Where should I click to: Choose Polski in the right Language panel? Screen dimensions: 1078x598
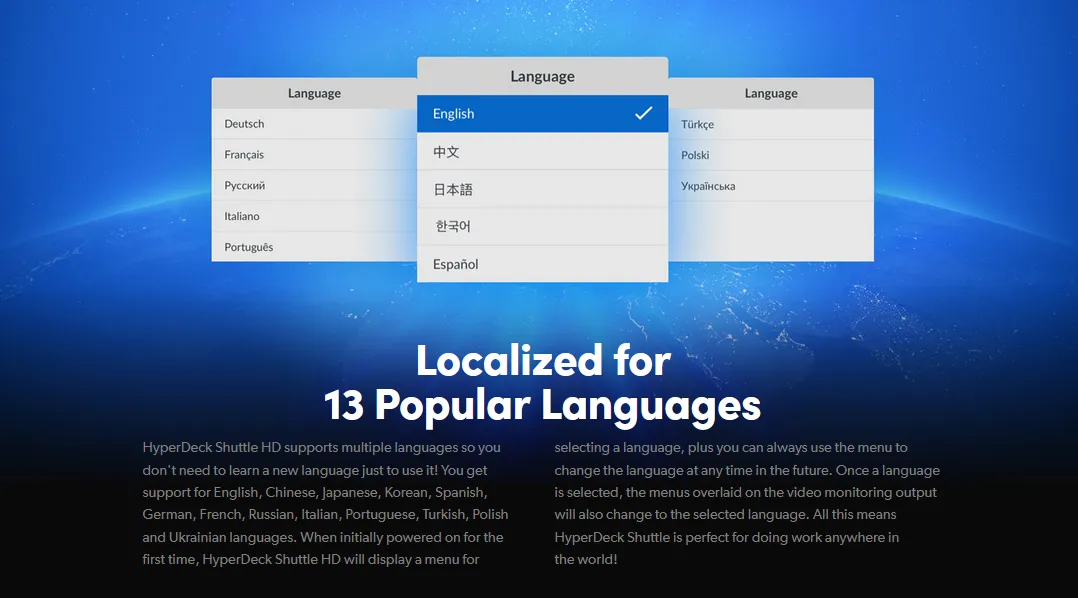click(771, 155)
